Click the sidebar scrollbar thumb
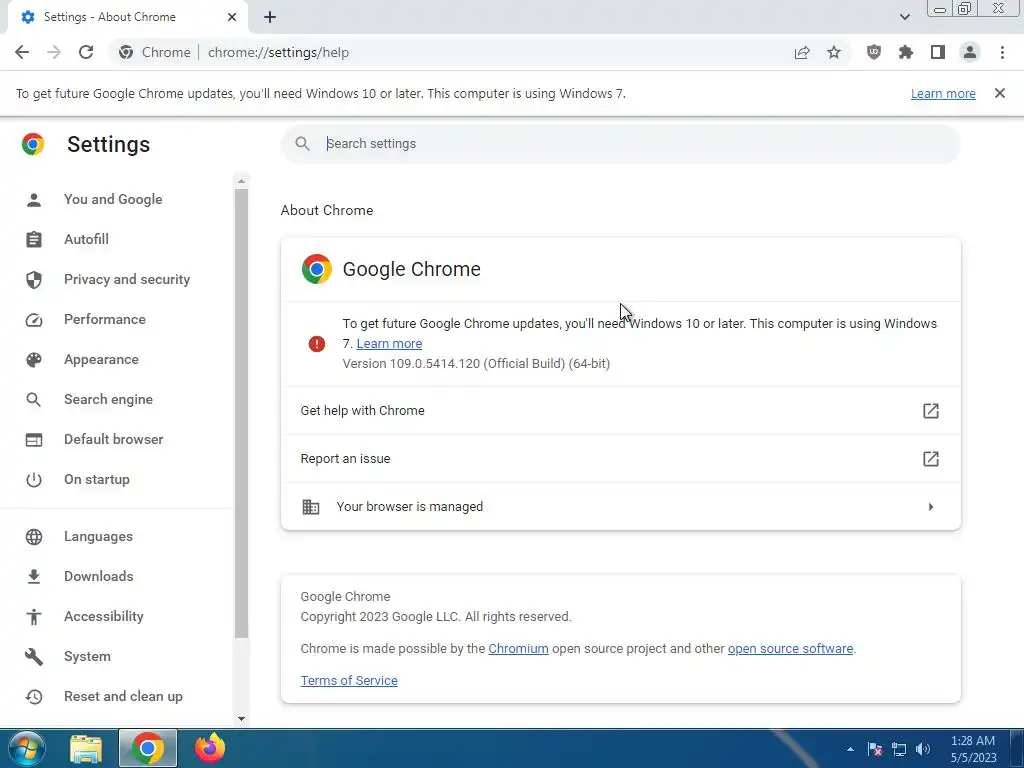1024x768 pixels. point(242,413)
